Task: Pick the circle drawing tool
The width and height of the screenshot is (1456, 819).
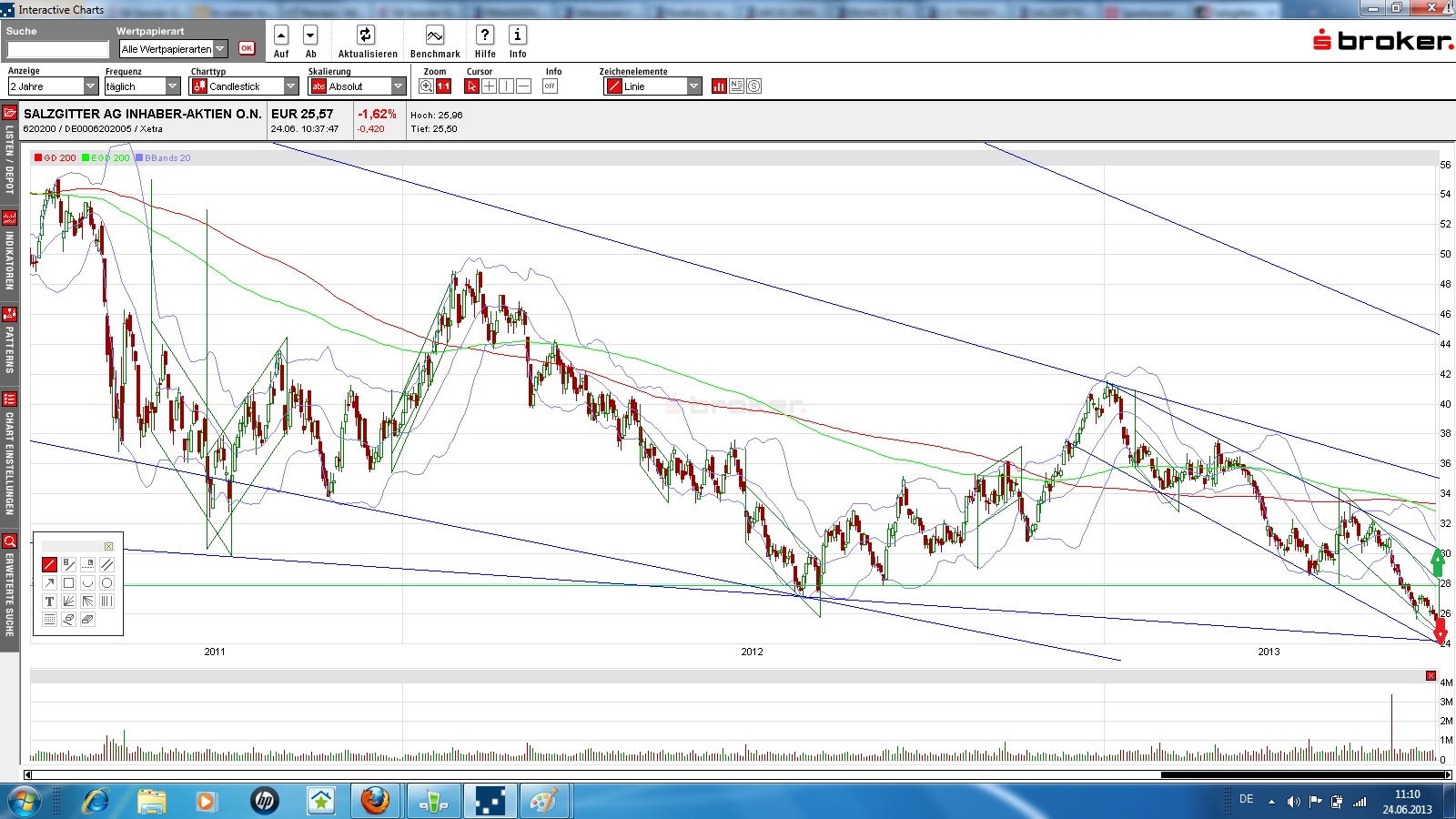Action: (106, 583)
